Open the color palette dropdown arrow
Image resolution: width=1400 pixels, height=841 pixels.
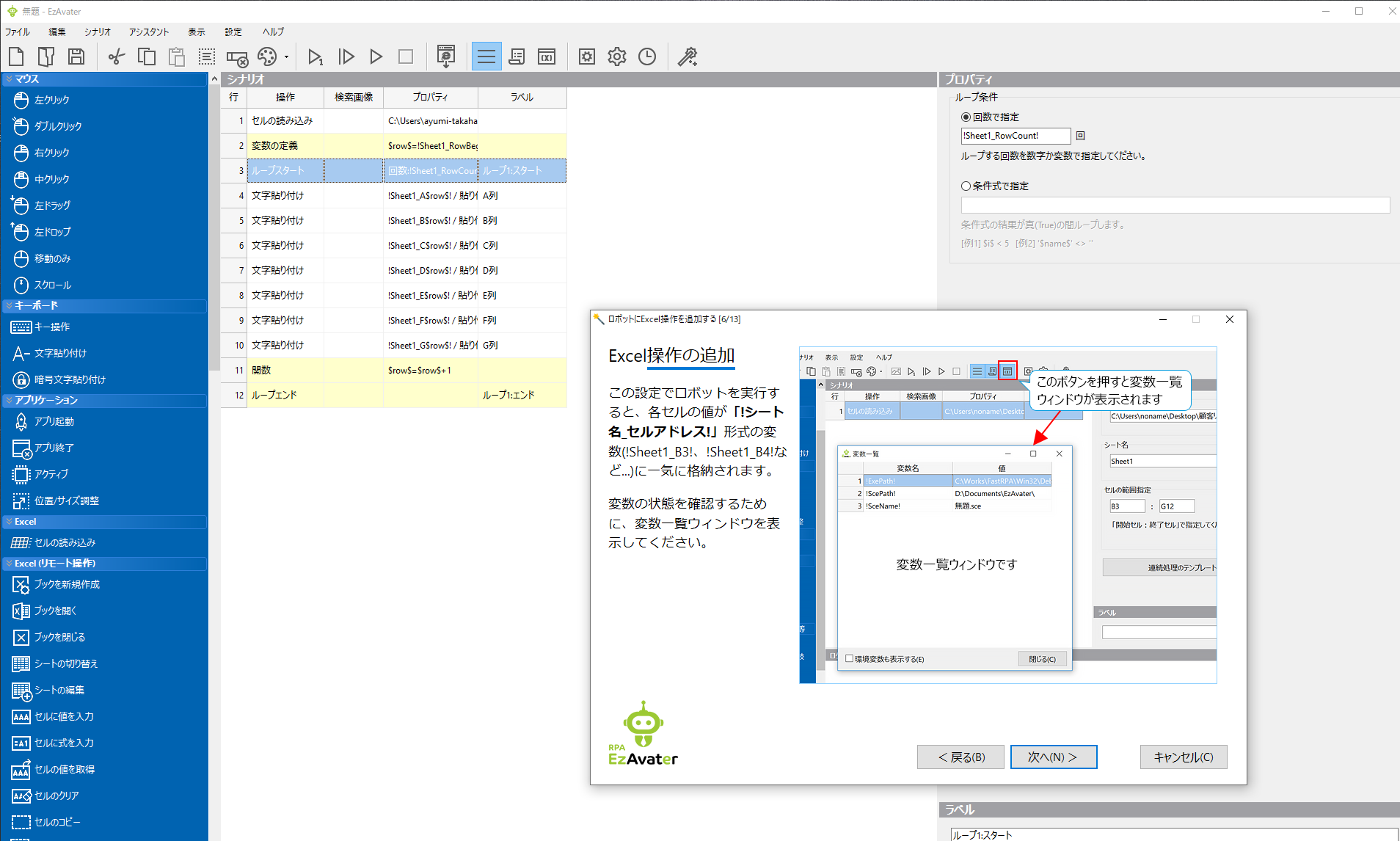pyautogui.click(x=286, y=57)
